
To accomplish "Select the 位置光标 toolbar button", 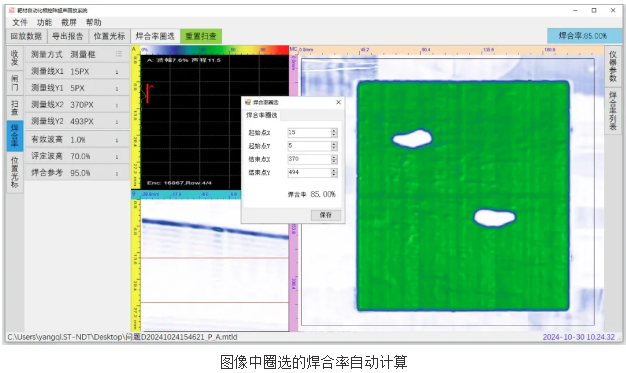I will (109, 36).
